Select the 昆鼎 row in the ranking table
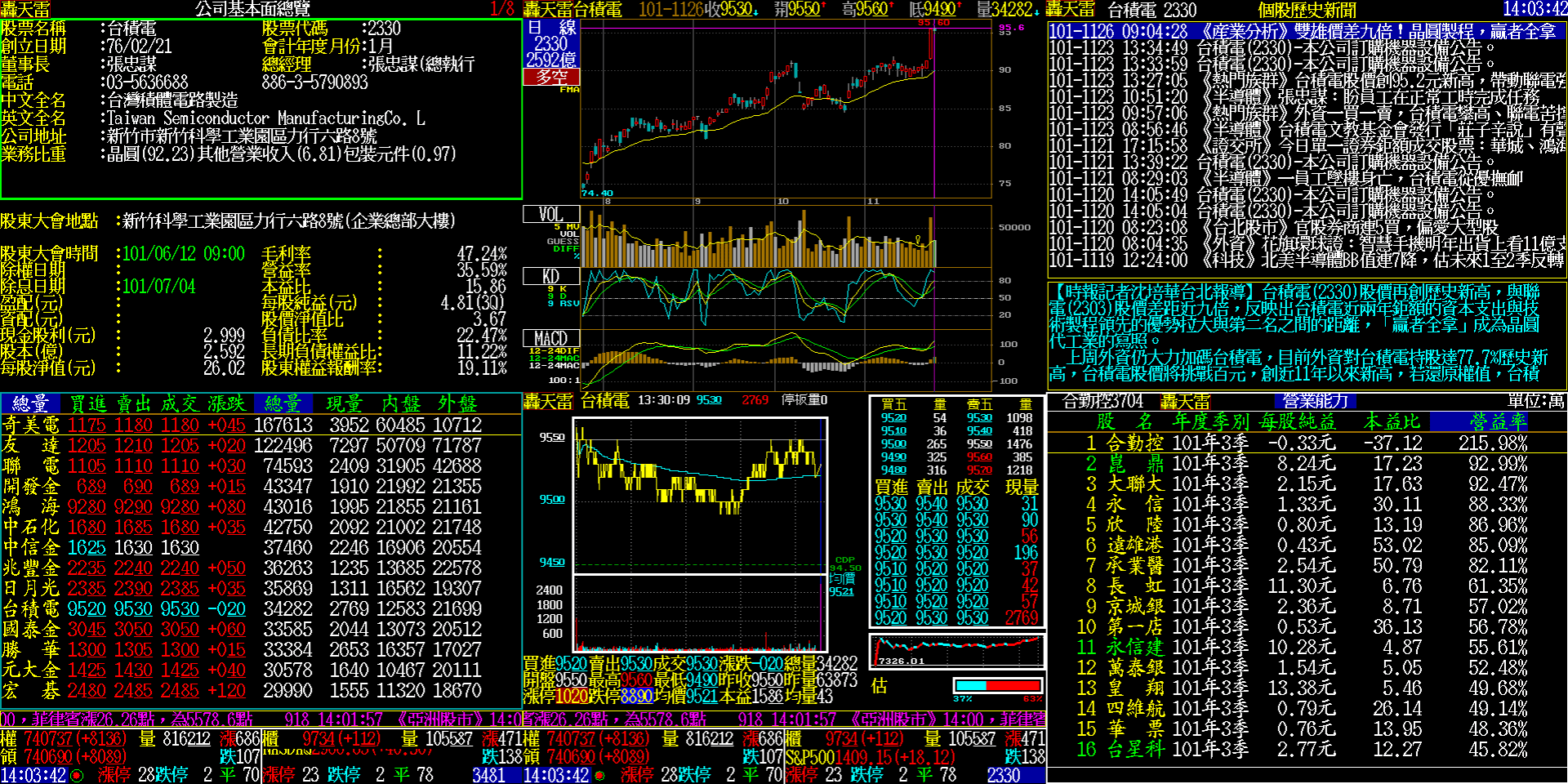Viewport: 1568px width, 784px height. click(x=1307, y=463)
